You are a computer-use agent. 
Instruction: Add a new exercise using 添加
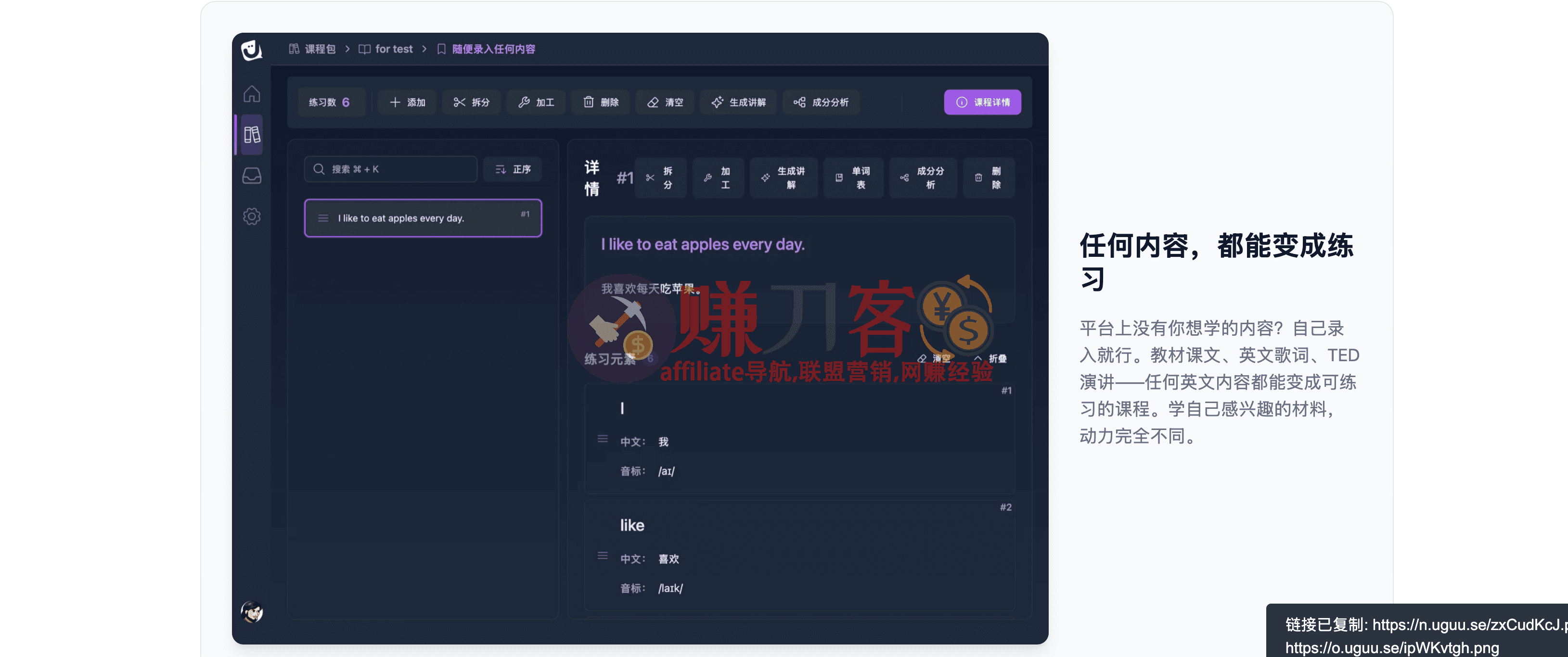pos(407,102)
